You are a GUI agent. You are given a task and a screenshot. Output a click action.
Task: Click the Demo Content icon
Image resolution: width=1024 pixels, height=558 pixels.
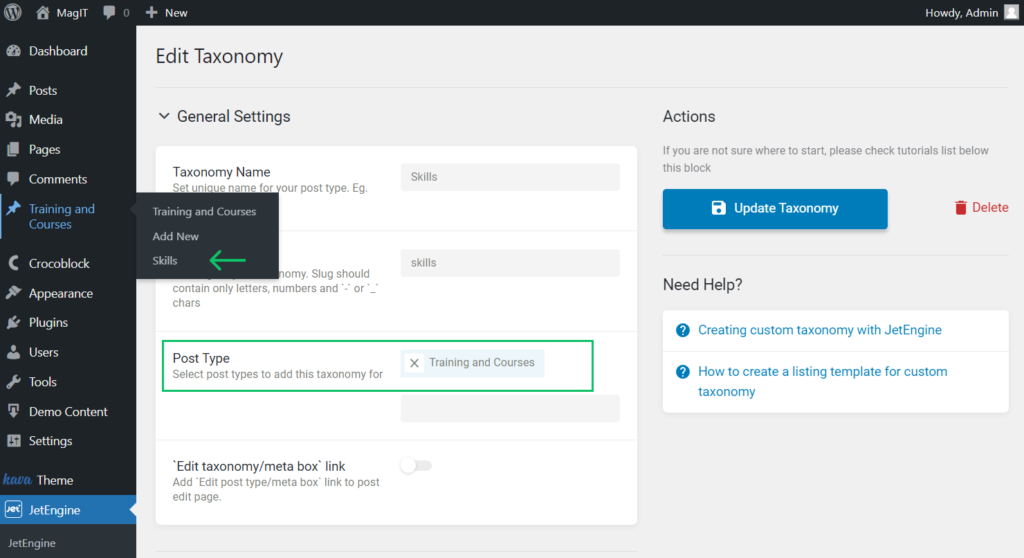pos(13,411)
